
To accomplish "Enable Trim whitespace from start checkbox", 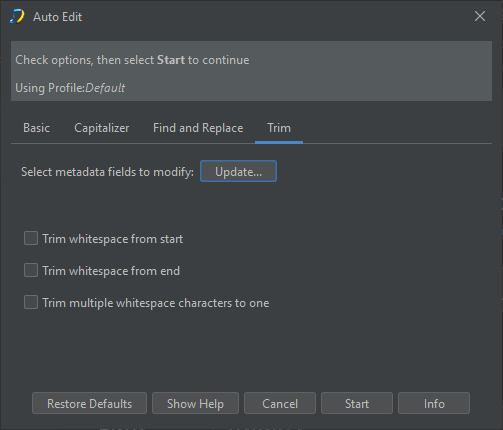I will 31,239.
